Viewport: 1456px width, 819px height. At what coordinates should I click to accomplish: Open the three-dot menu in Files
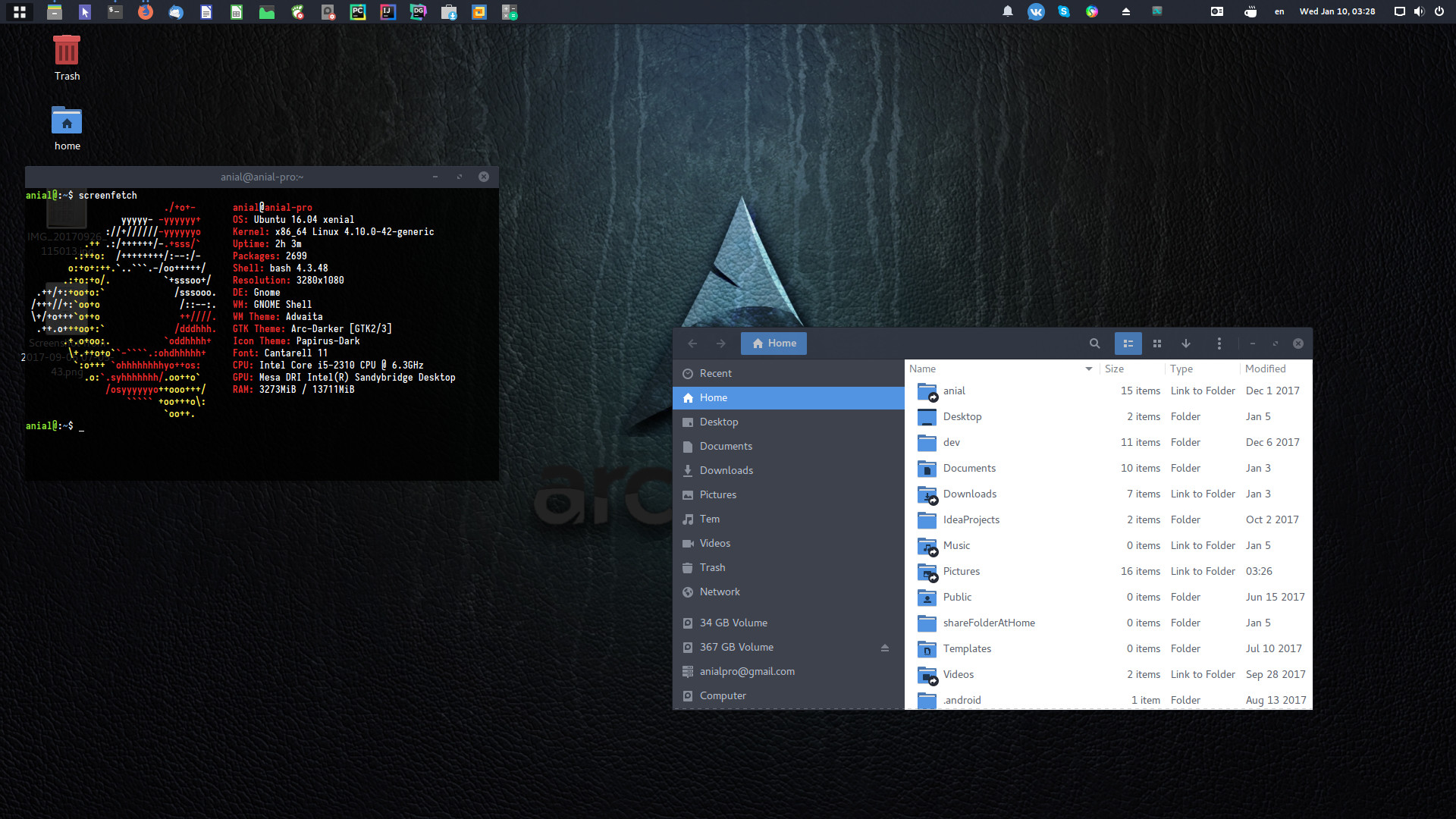pyautogui.click(x=1219, y=344)
